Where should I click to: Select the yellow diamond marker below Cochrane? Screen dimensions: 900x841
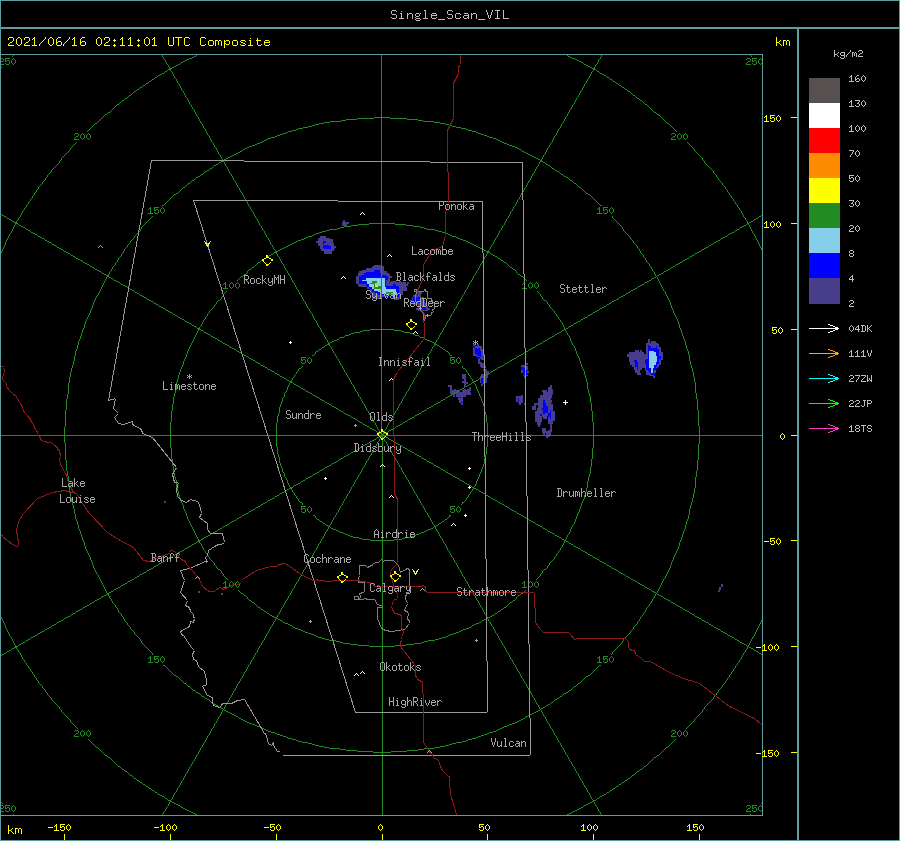[x=342, y=578]
